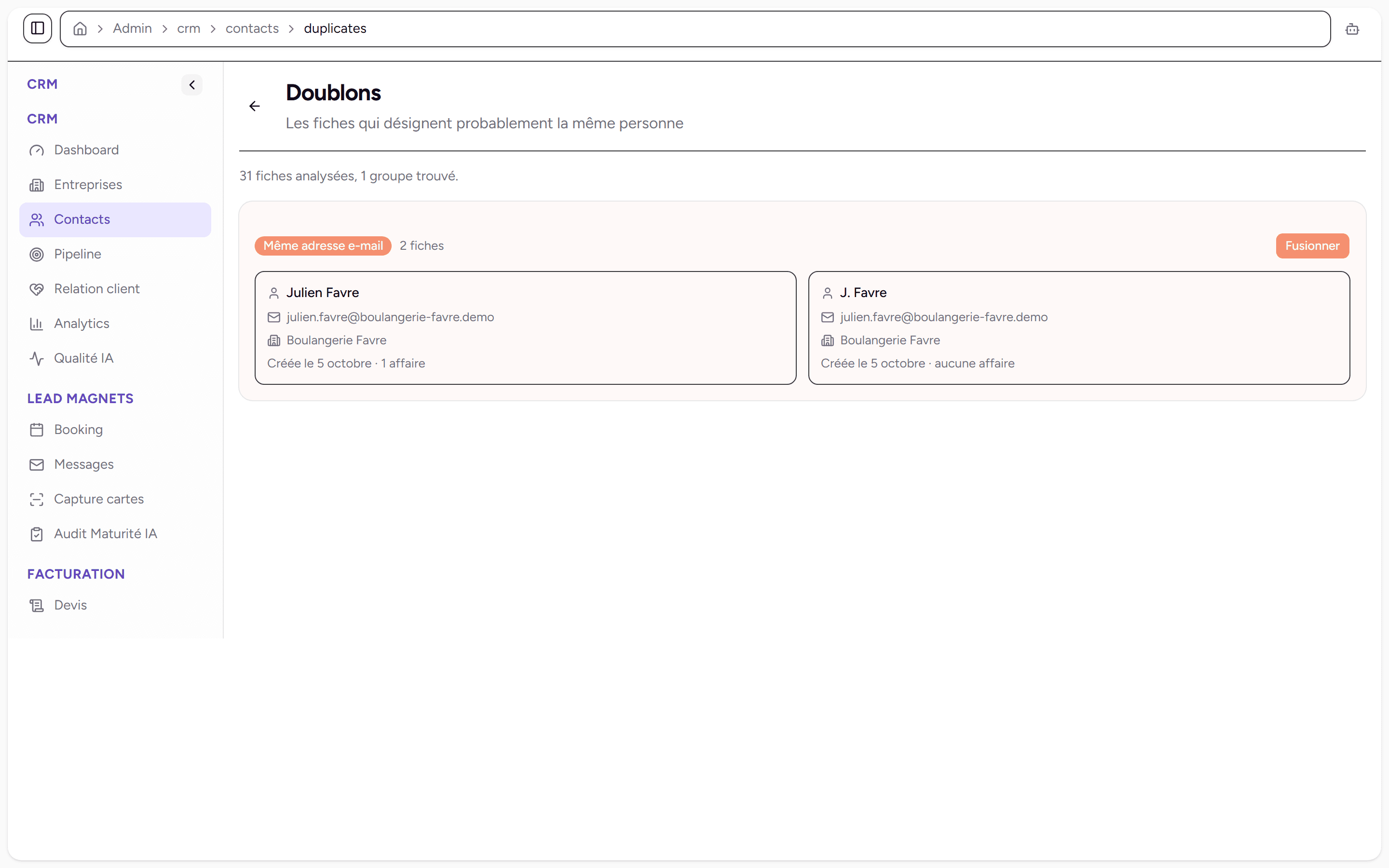Image resolution: width=1389 pixels, height=868 pixels.
Task: Select Pipeline in the sidebar
Action: pos(115,254)
